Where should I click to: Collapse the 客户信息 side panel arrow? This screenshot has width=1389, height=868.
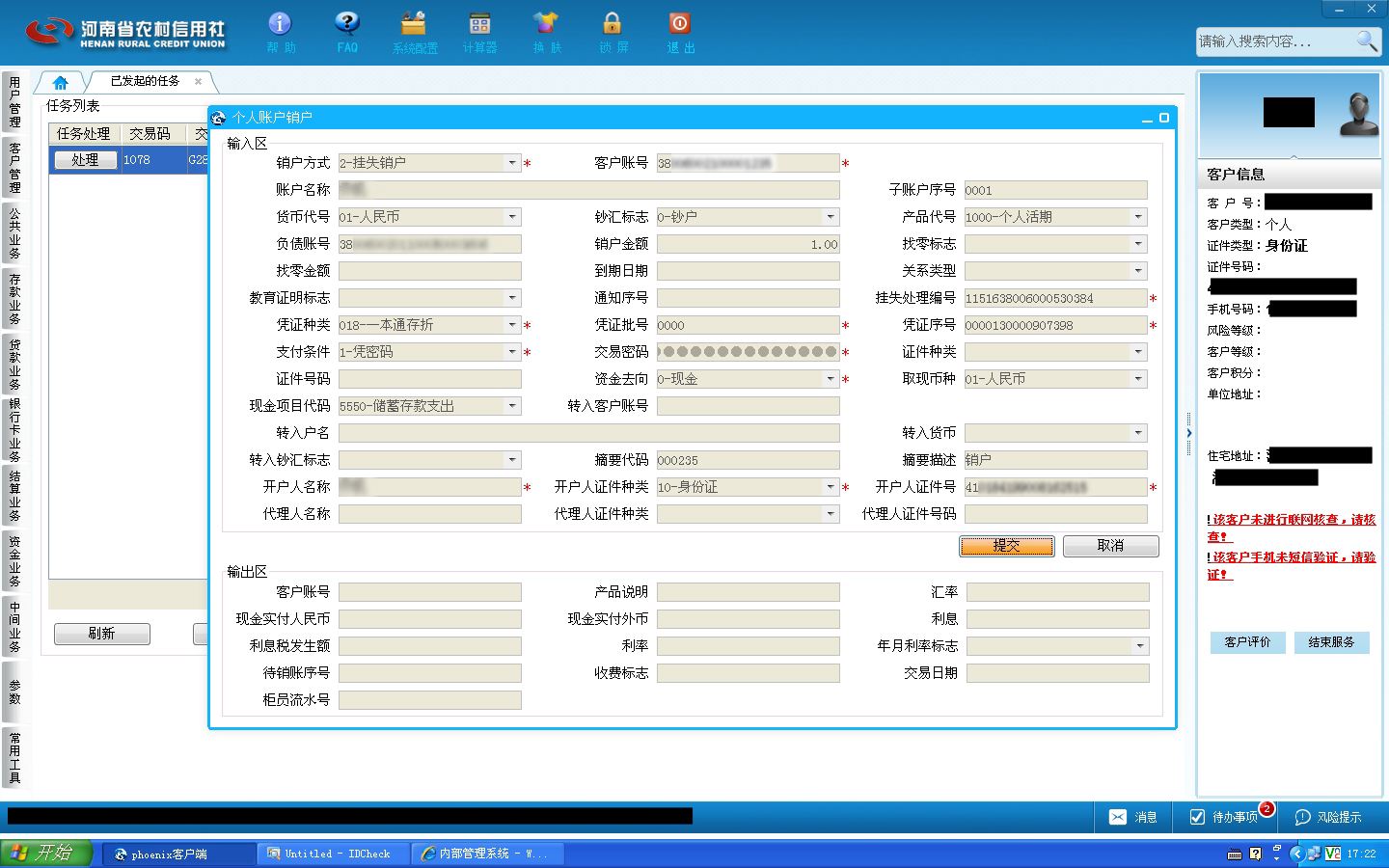pos(1188,433)
